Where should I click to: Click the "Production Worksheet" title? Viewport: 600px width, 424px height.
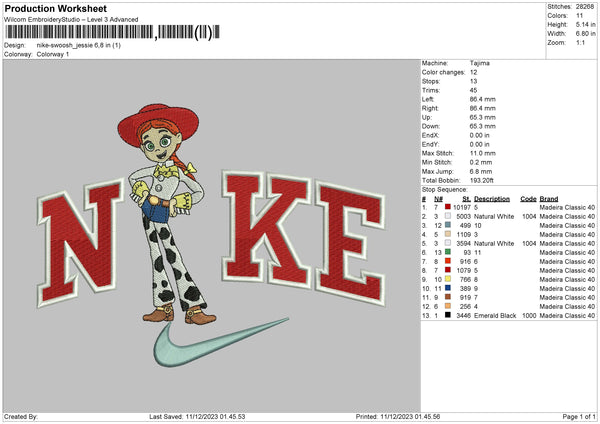point(55,8)
